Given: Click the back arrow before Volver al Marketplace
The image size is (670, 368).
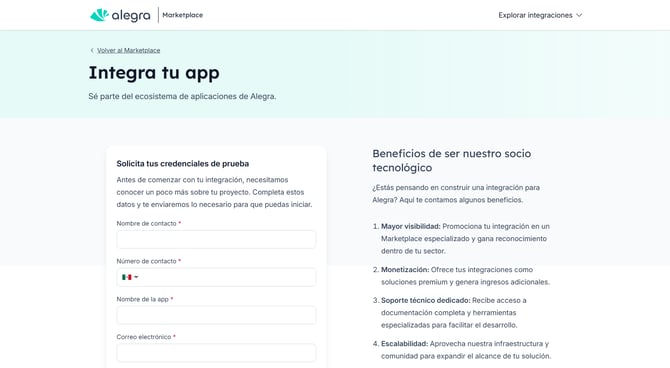Looking at the screenshot, I should pos(92,50).
